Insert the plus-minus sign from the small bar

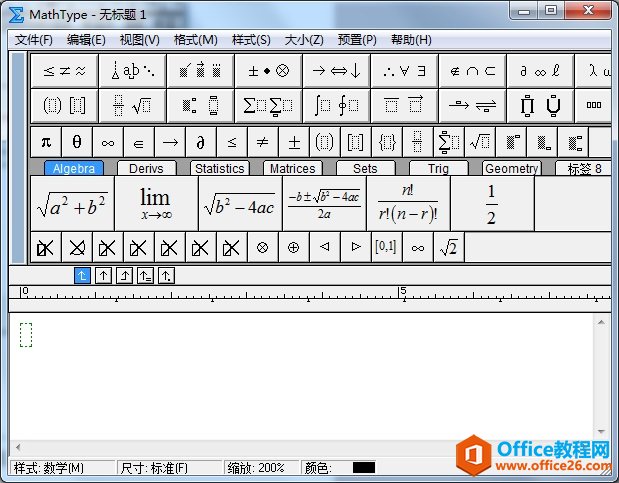point(294,142)
